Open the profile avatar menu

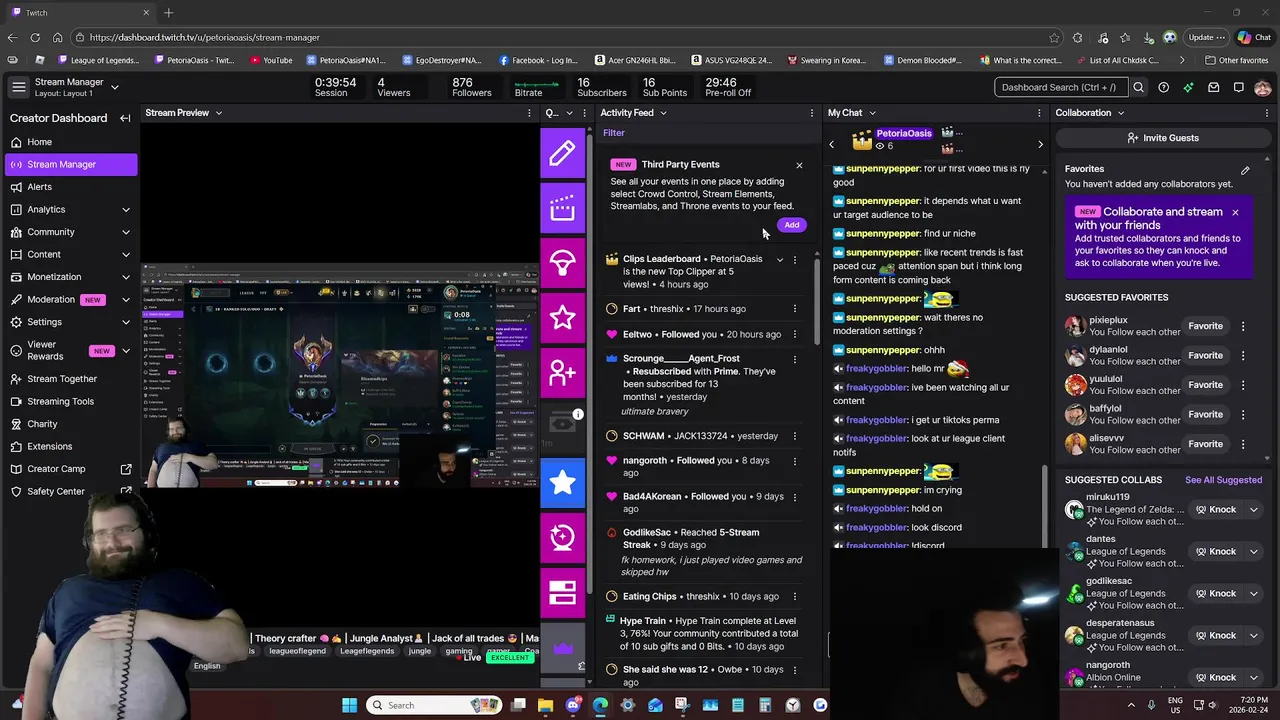pos(1263,88)
